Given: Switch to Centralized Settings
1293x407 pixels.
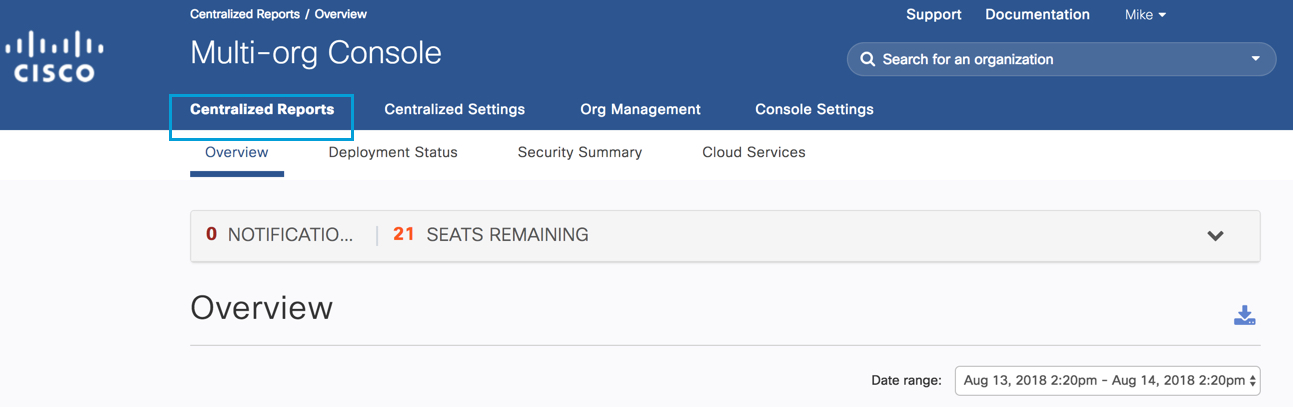Looking at the screenshot, I should coord(454,110).
